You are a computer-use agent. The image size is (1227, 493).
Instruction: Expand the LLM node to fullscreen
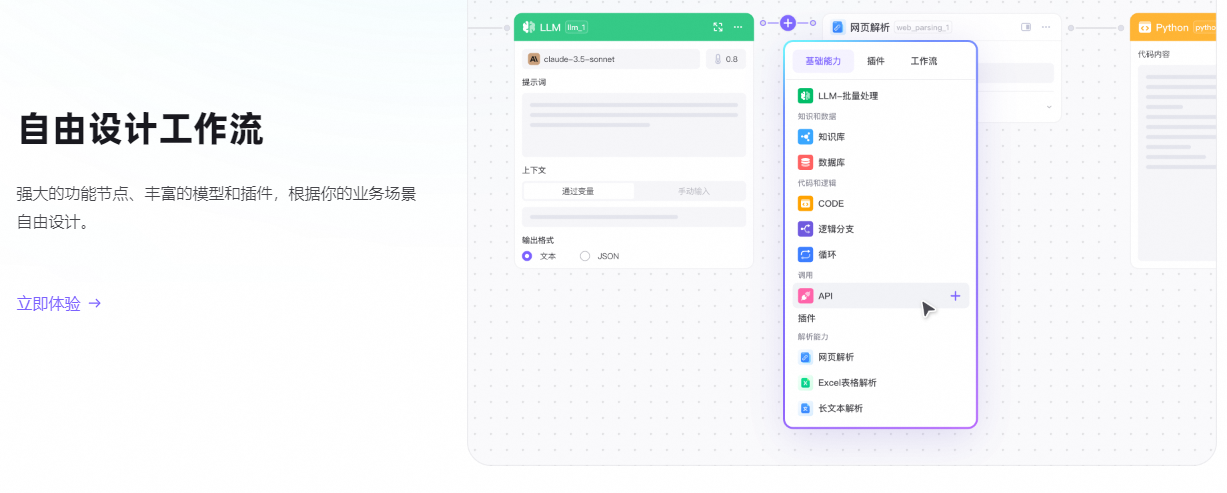click(x=717, y=27)
